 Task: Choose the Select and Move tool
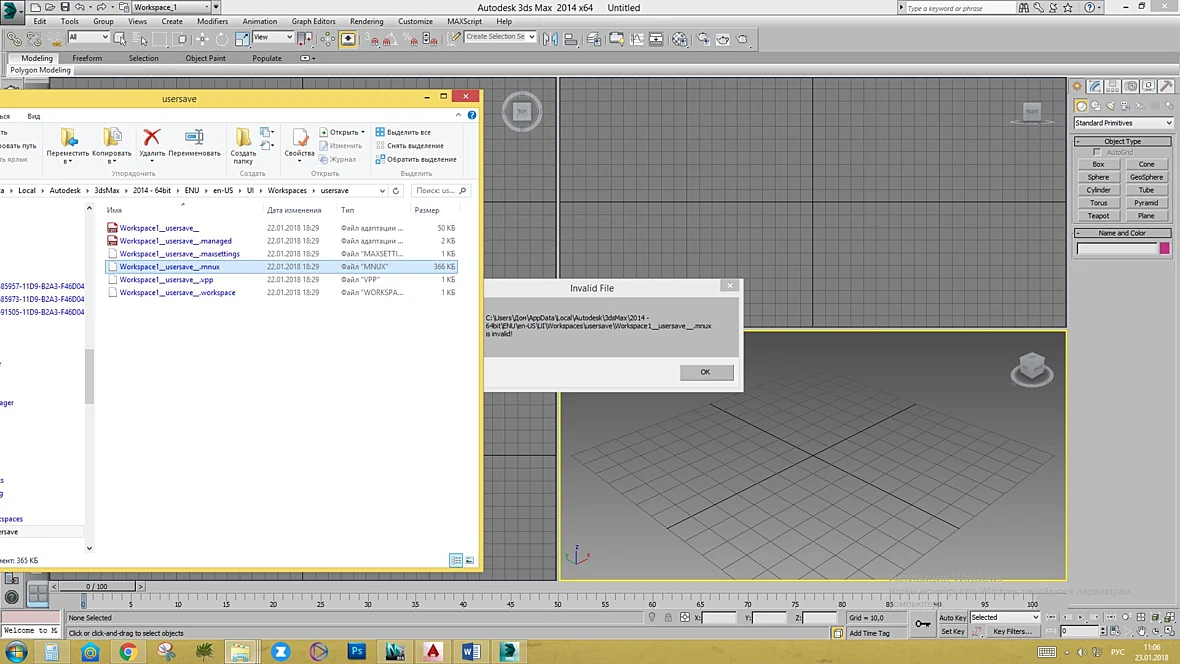[202, 38]
